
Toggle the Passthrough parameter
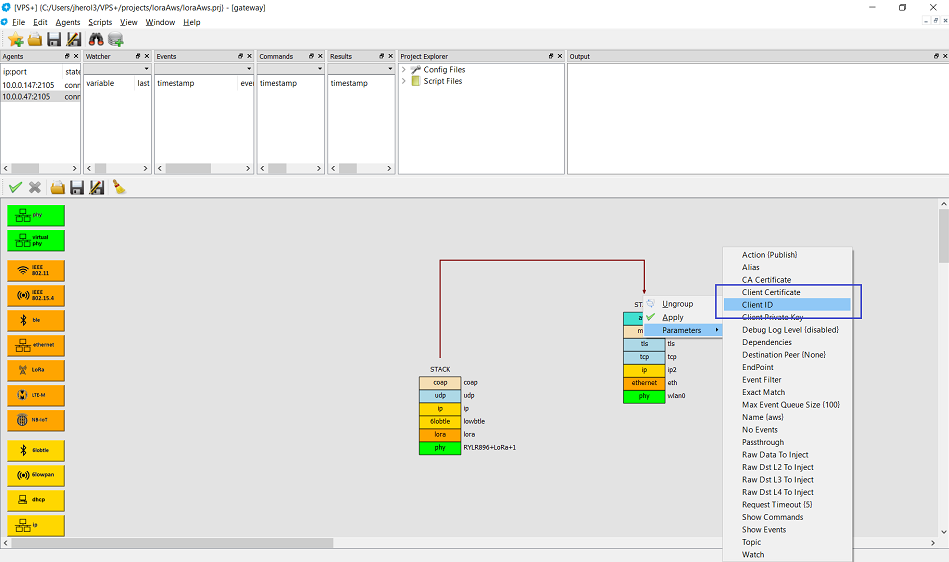(x=762, y=442)
